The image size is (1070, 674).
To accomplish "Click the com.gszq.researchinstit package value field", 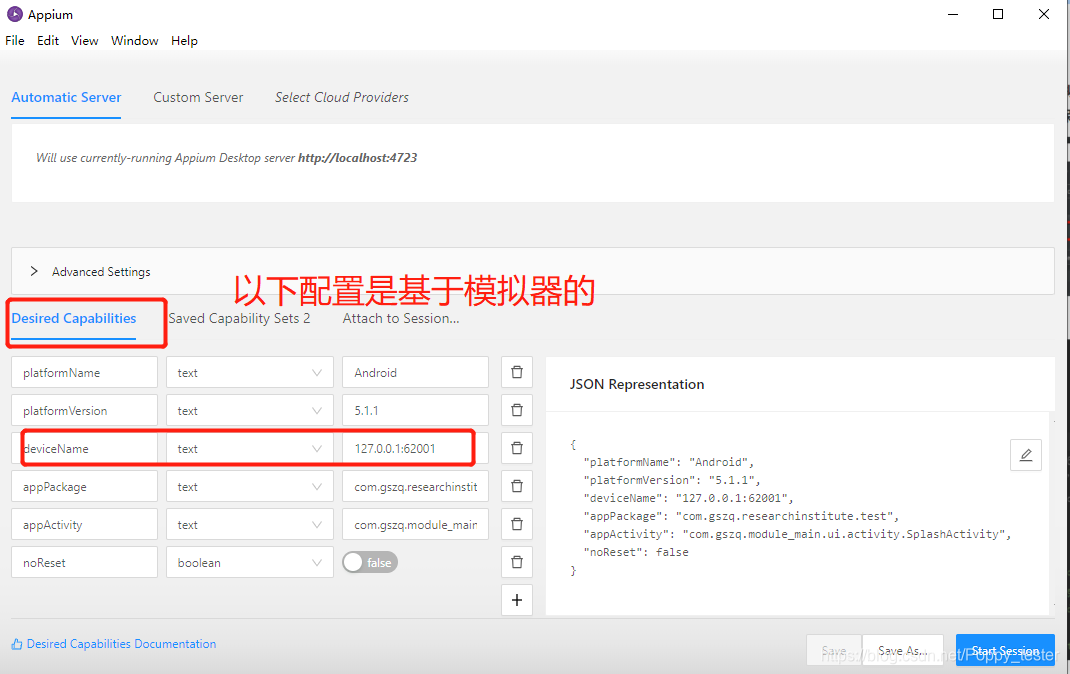I will point(416,486).
